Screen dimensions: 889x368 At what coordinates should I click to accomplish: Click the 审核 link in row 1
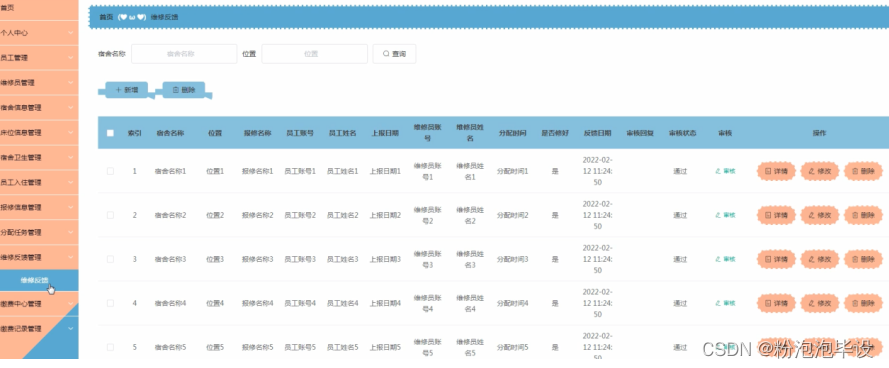(x=725, y=171)
